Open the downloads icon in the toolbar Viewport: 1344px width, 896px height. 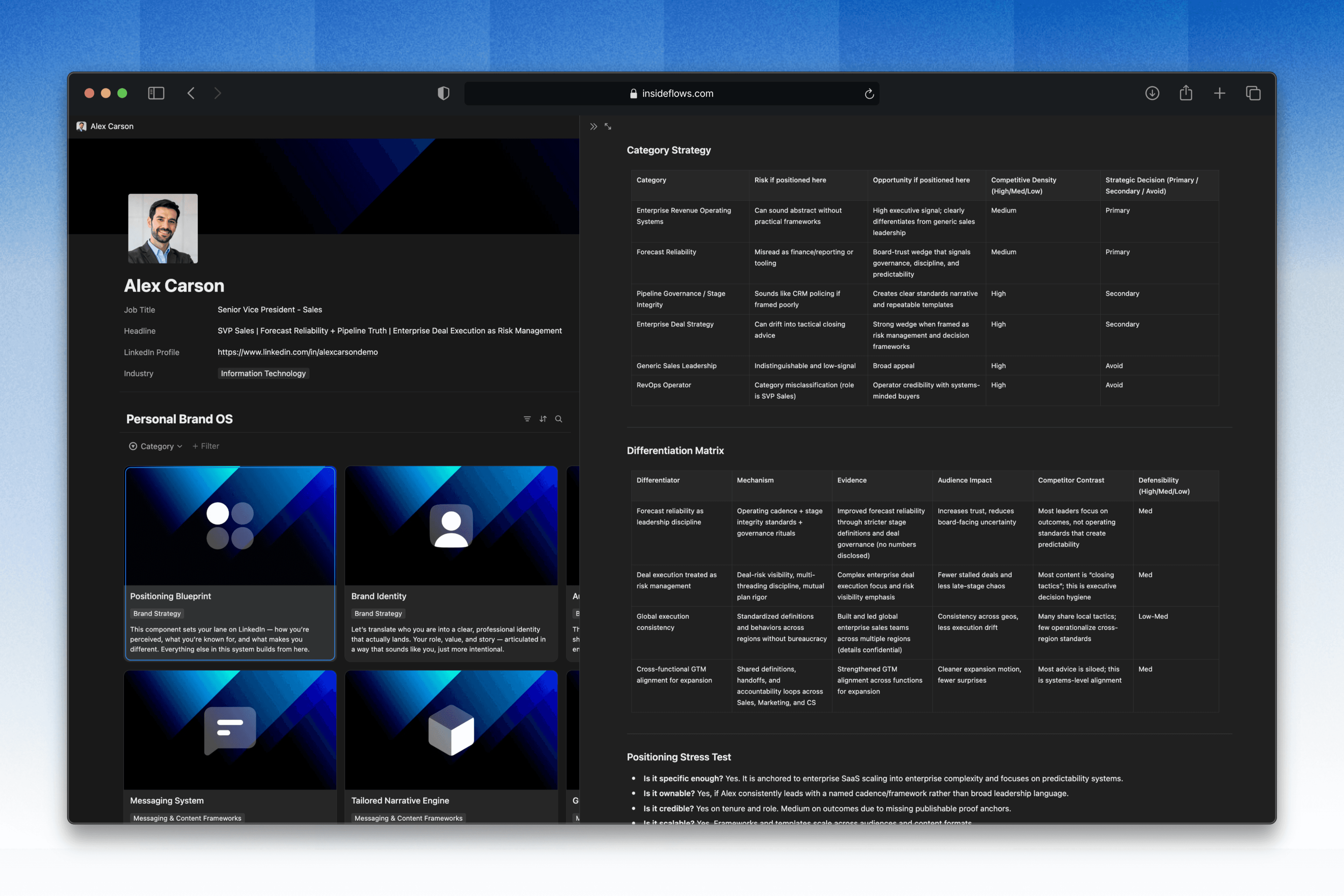(1152, 93)
